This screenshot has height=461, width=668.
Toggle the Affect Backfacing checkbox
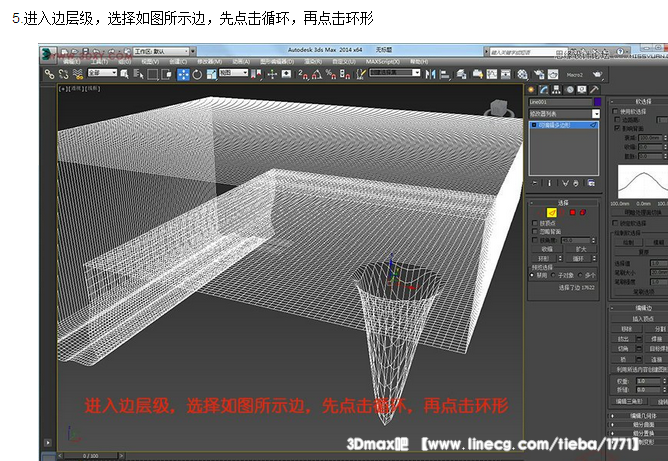coord(617,128)
